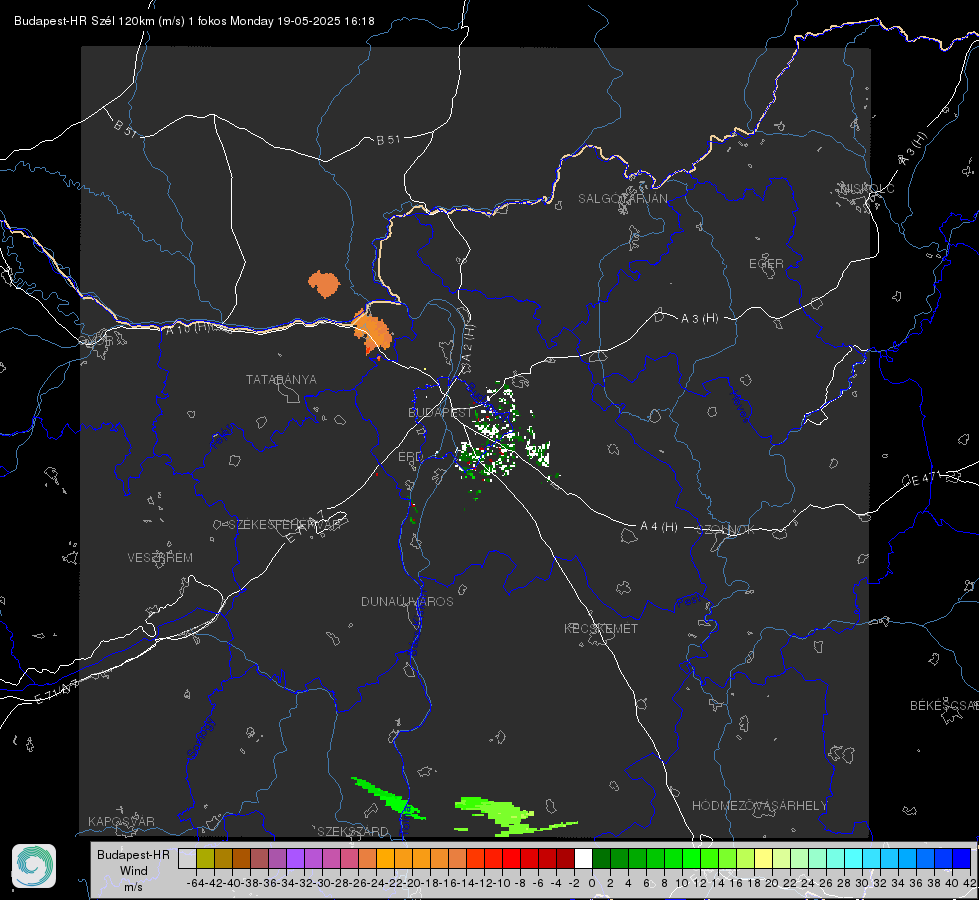Image resolution: width=979 pixels, height=900 pixels.
Task: Click the SZEKSZARD city label
Action: pyautogui.click(x=353, y=831)
